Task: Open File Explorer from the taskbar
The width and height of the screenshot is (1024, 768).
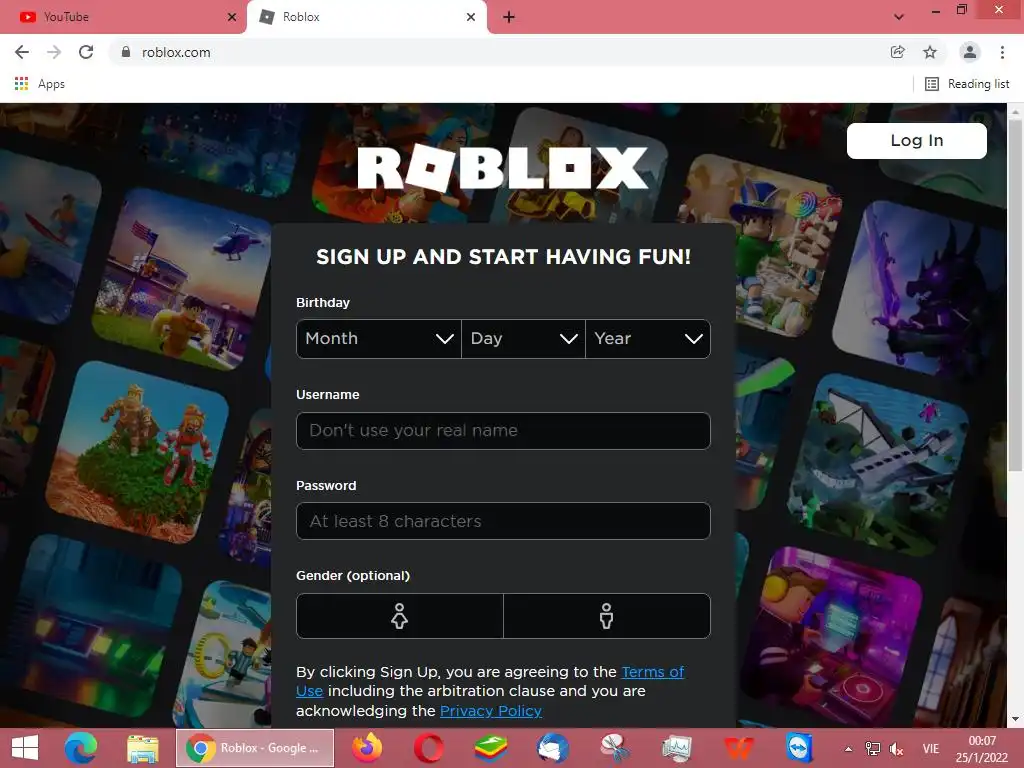Action: 142,748
